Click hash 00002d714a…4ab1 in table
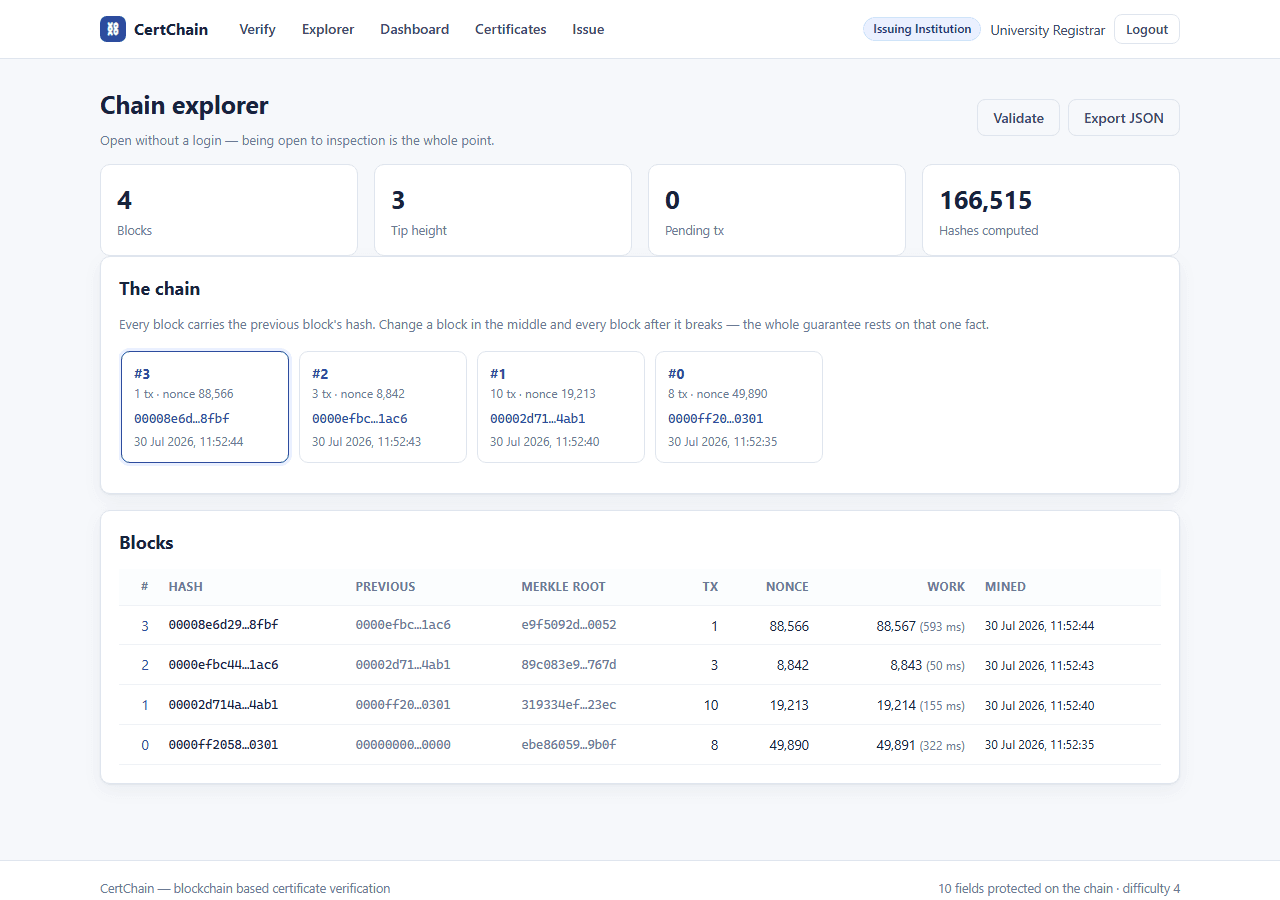1280x900 pixels. (x=223, y=705)
